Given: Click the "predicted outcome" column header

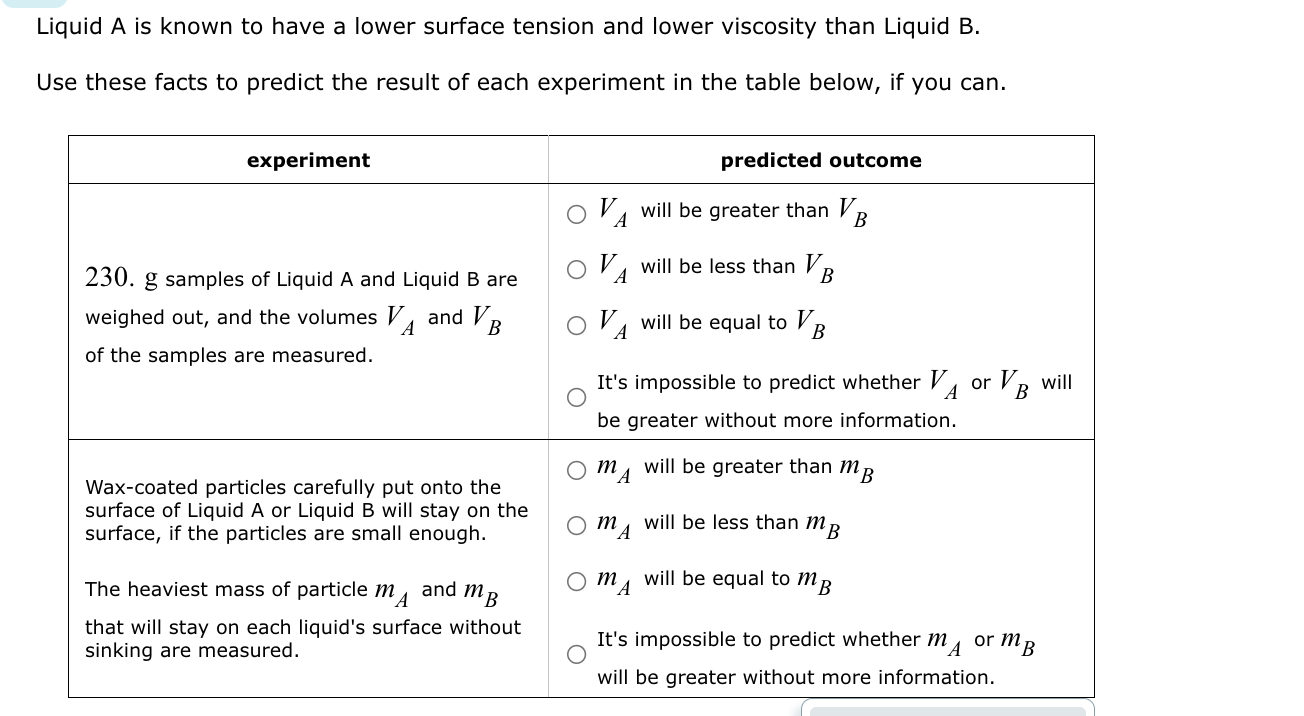Looking at the screenshot, I should click(x=821, y=160).
